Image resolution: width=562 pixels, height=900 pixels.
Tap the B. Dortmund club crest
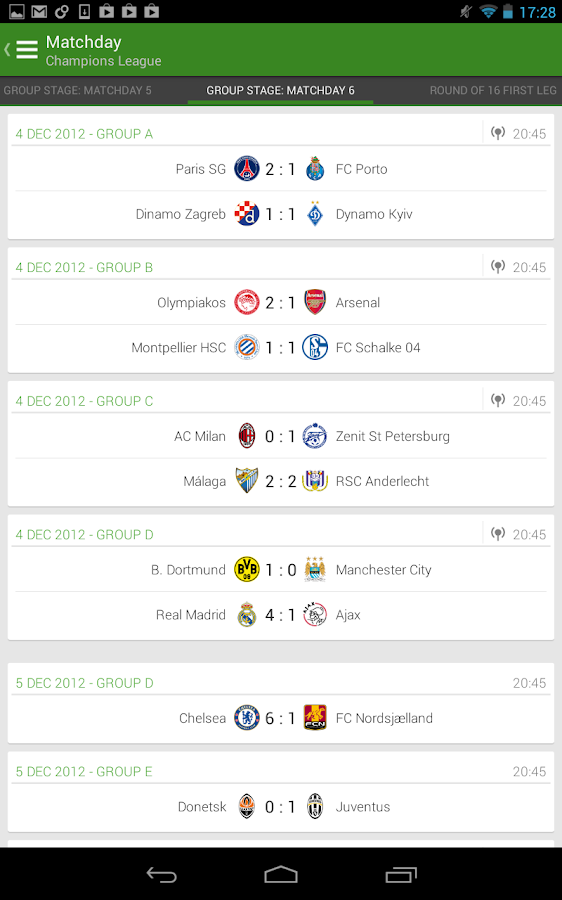(x=247, y=569)
